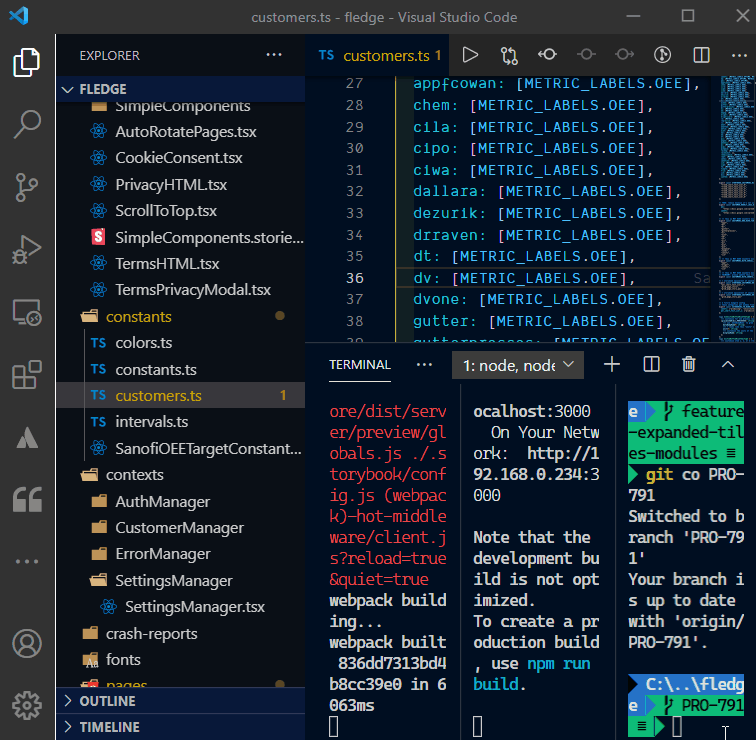
Task: Click the quote marks activity bar icon
Action: coord(27,499)
